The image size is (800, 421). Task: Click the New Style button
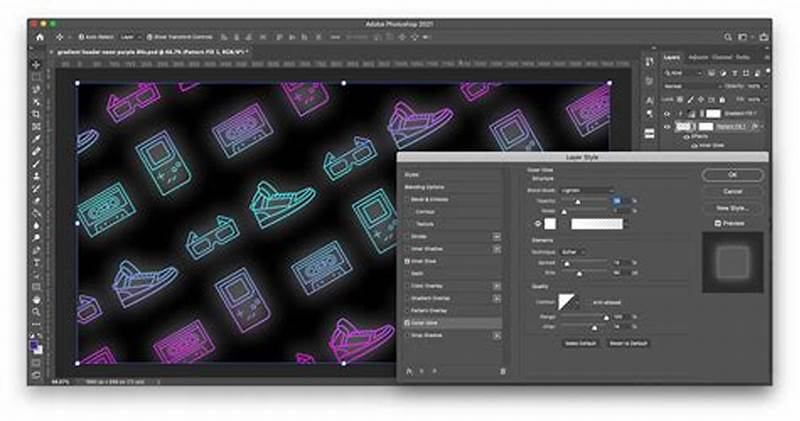point(733,208)
